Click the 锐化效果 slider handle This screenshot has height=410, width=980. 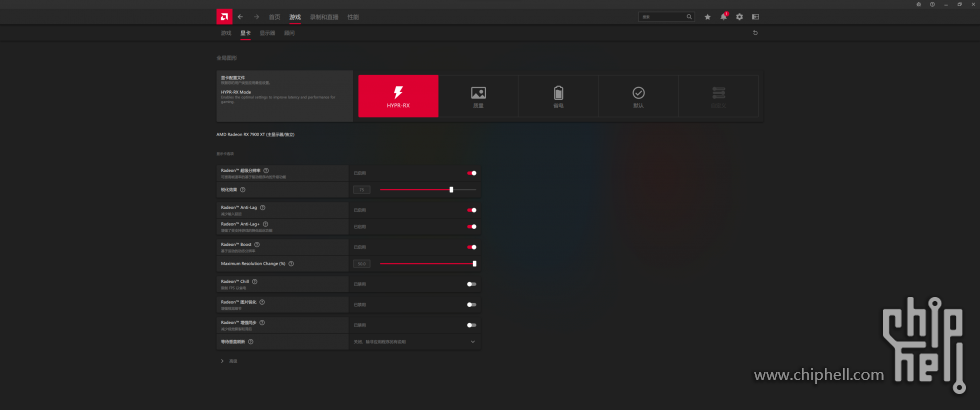(451, 189)
